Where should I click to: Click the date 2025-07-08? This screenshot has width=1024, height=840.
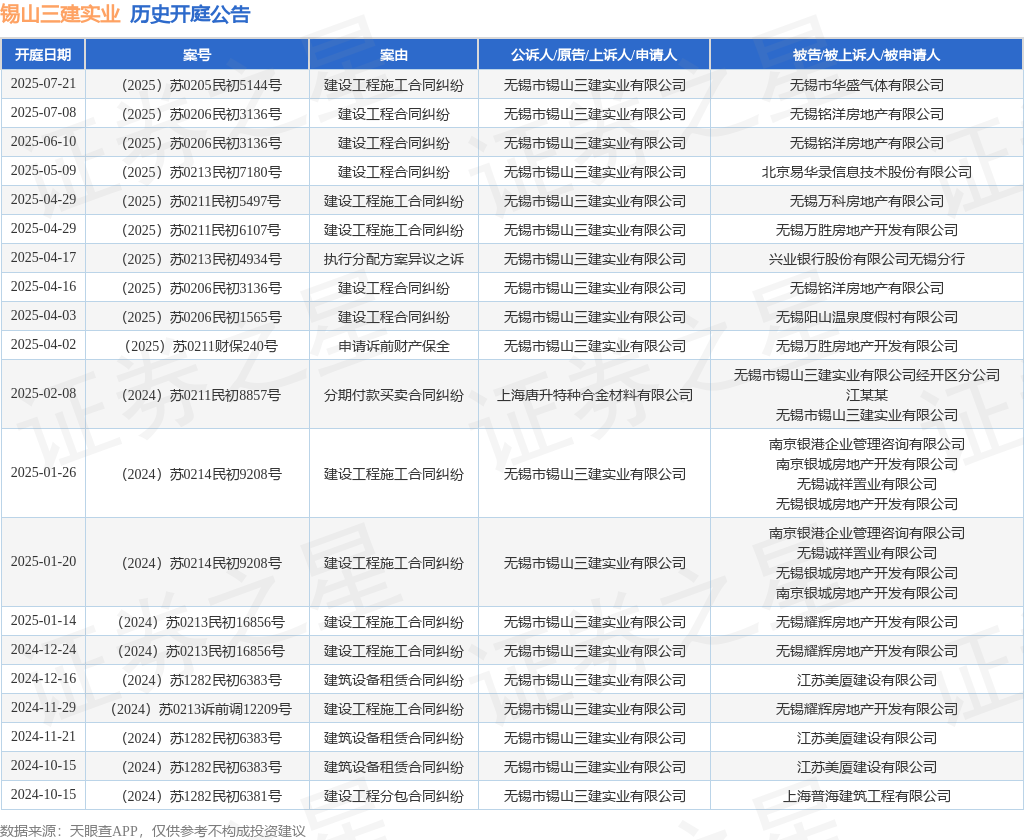pyautogui.click(x=43, y=112)
